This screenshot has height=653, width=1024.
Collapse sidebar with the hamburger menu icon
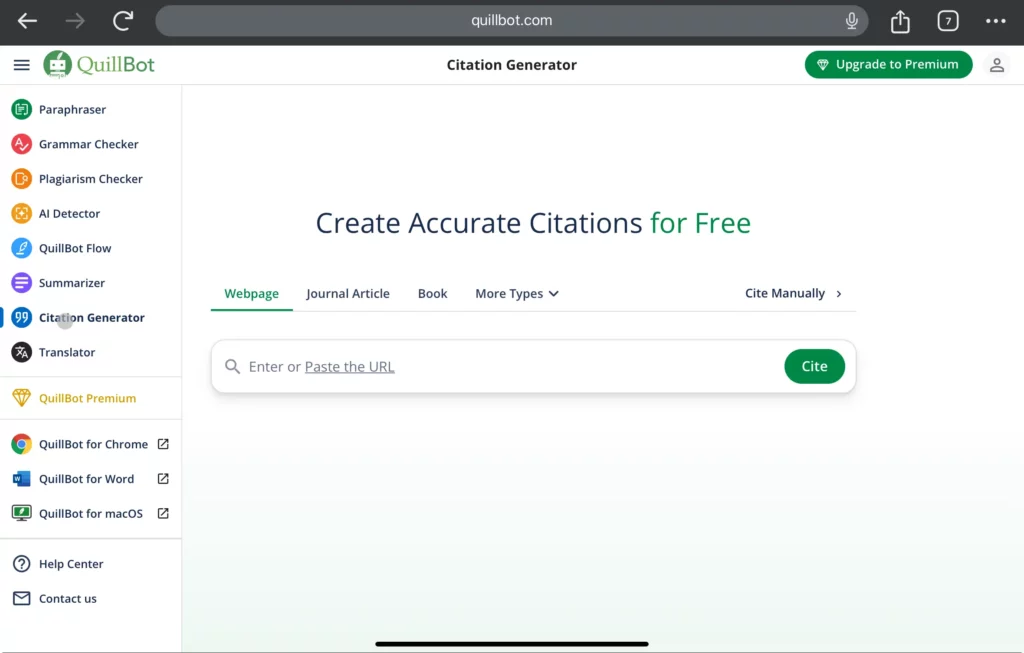pos(22,65)
